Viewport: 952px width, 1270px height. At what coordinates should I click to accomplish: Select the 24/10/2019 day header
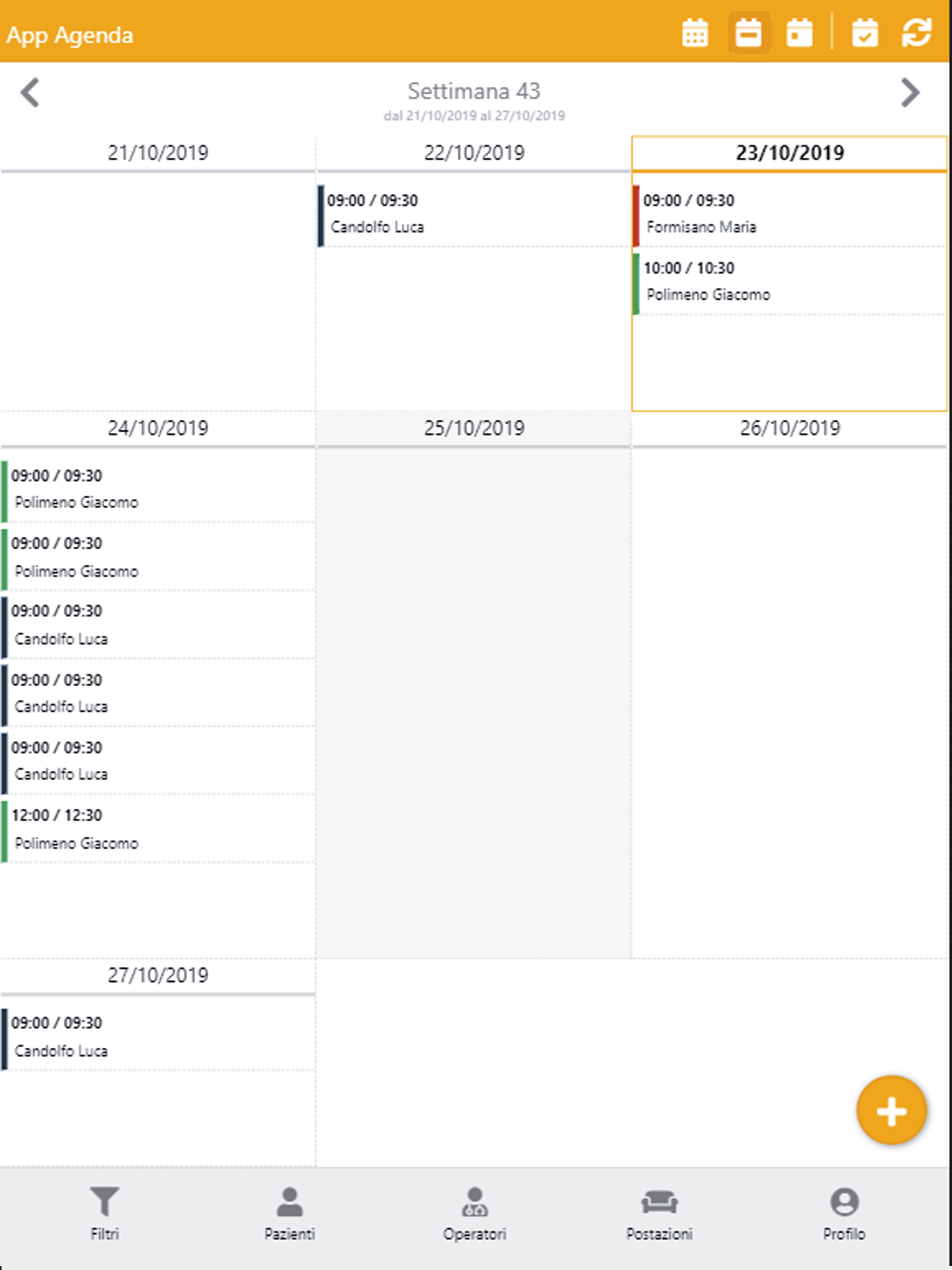pyautogui.click(x=158, y=428)
